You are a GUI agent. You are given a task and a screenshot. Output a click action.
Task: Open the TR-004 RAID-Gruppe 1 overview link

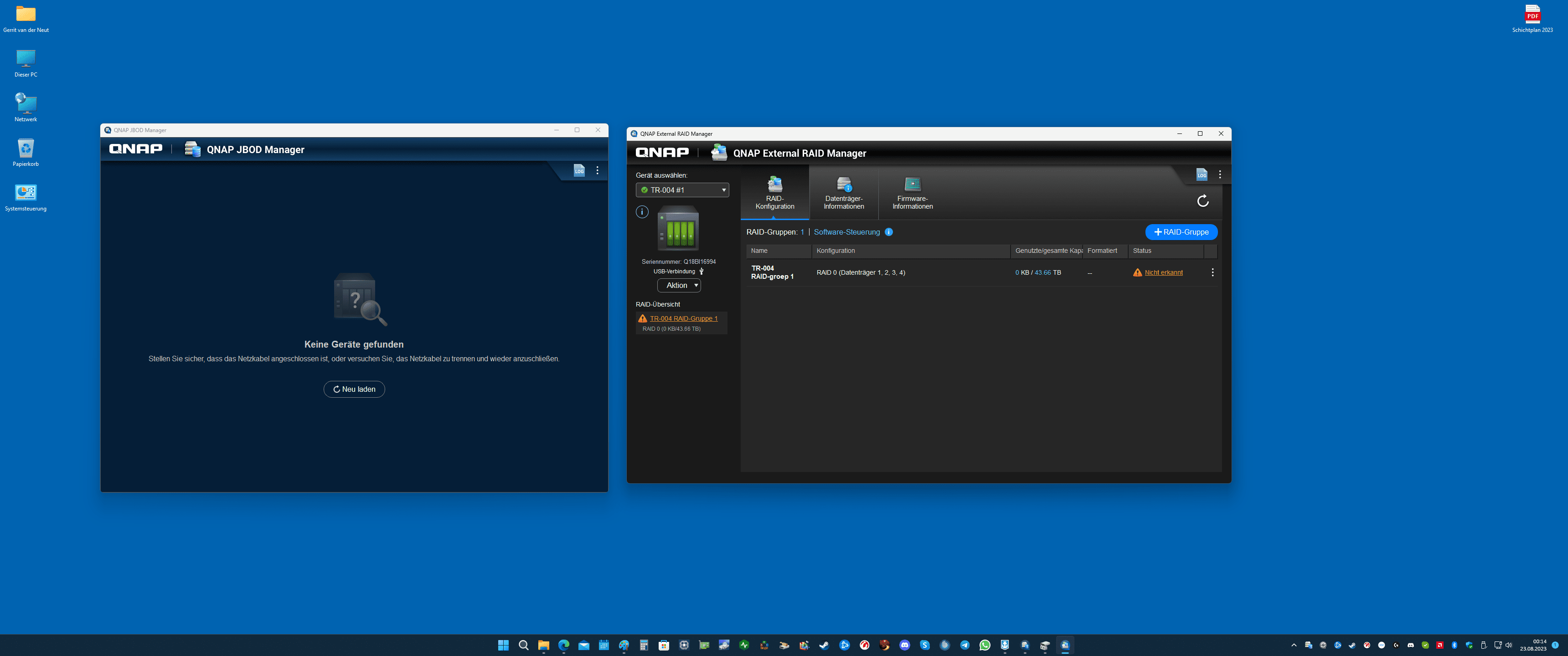click(x=684, y=319)
